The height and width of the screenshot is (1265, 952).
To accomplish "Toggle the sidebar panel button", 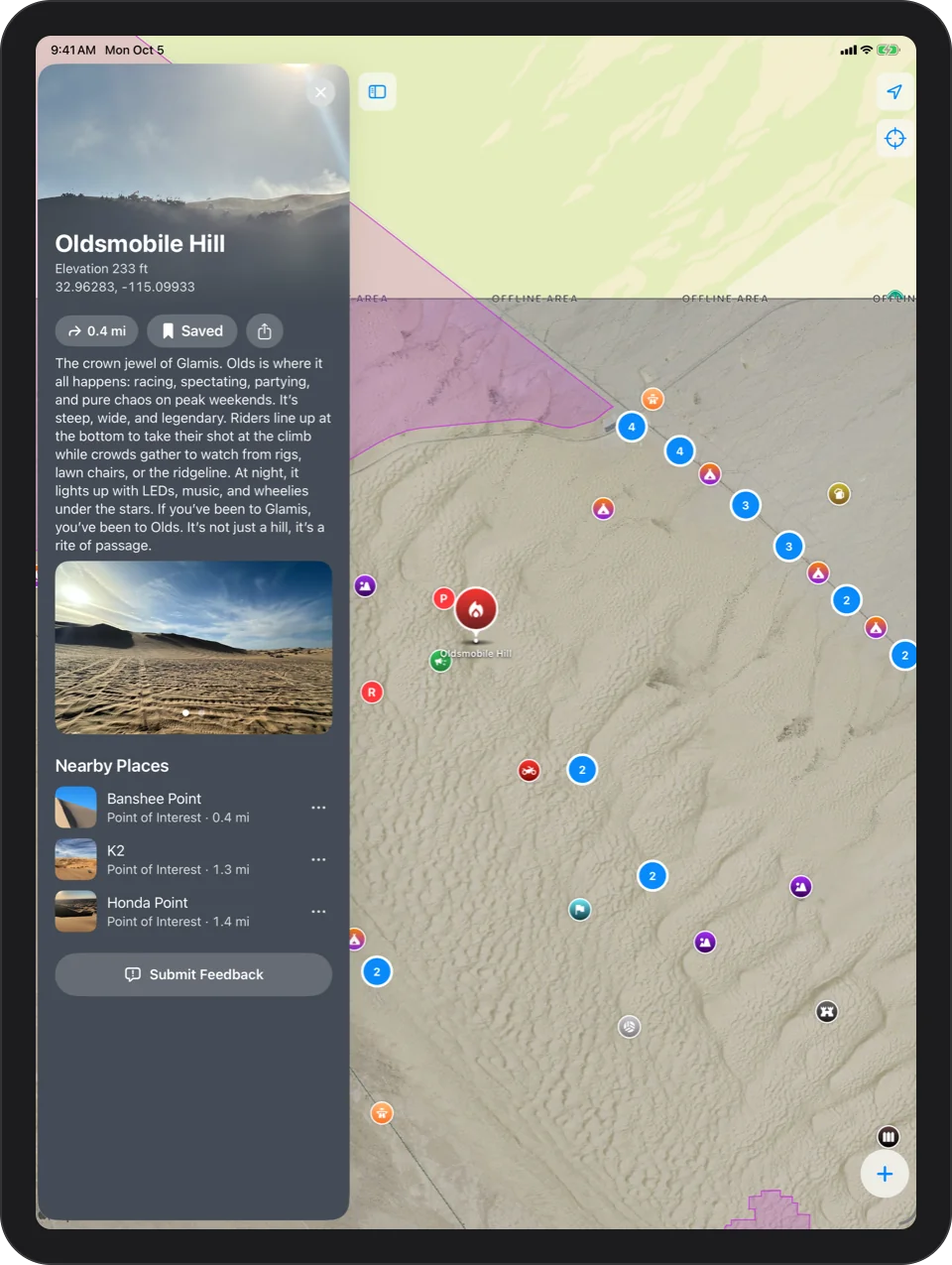I will tap(378, 91).
